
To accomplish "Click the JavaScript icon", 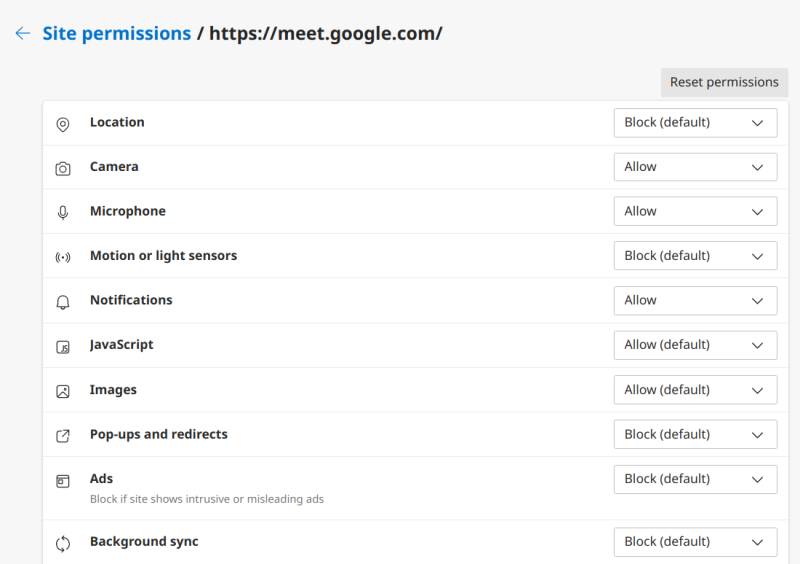I will coord(63,347).
